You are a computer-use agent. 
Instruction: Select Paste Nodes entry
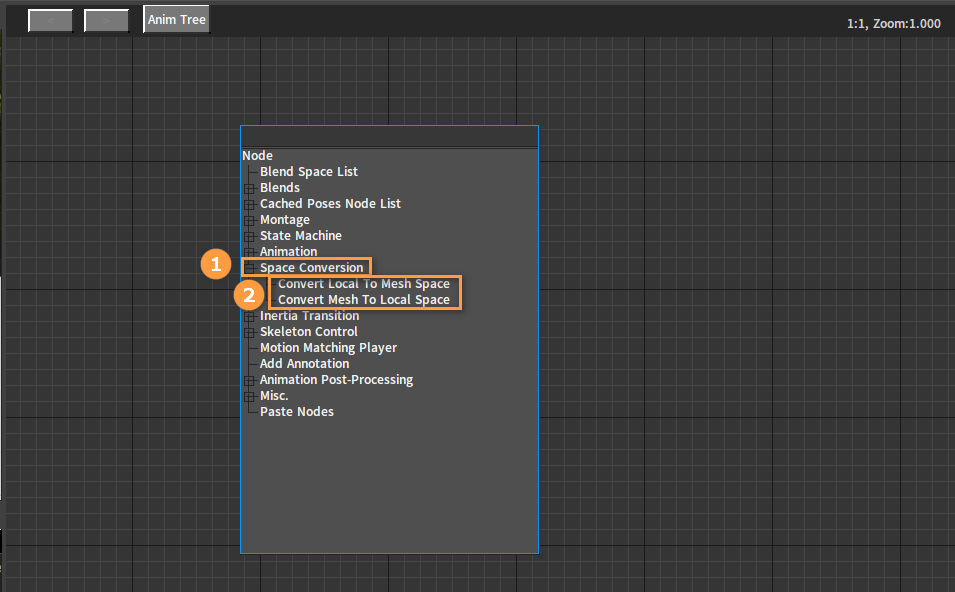297,412
